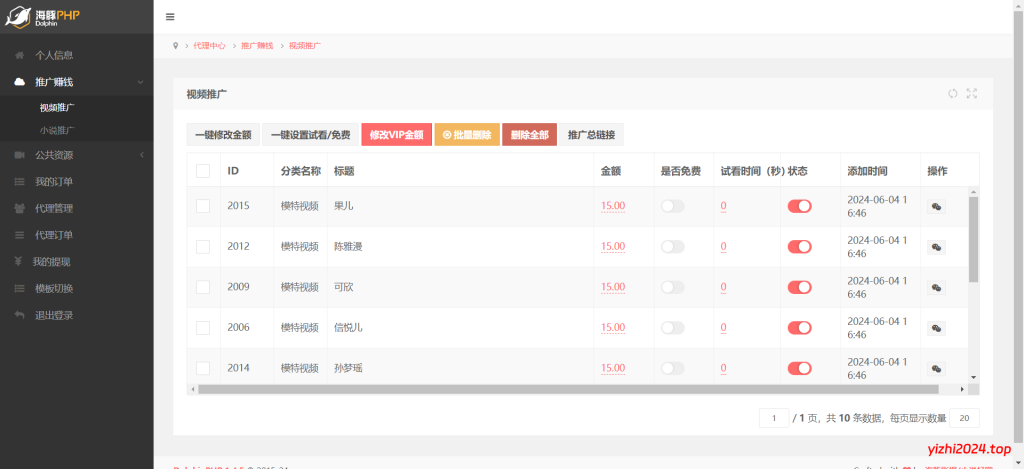The width and height of the screenshot is (1024, 469).
Task: Disable the 状态 switch for 陈雅漫
Action: [799, 246]
